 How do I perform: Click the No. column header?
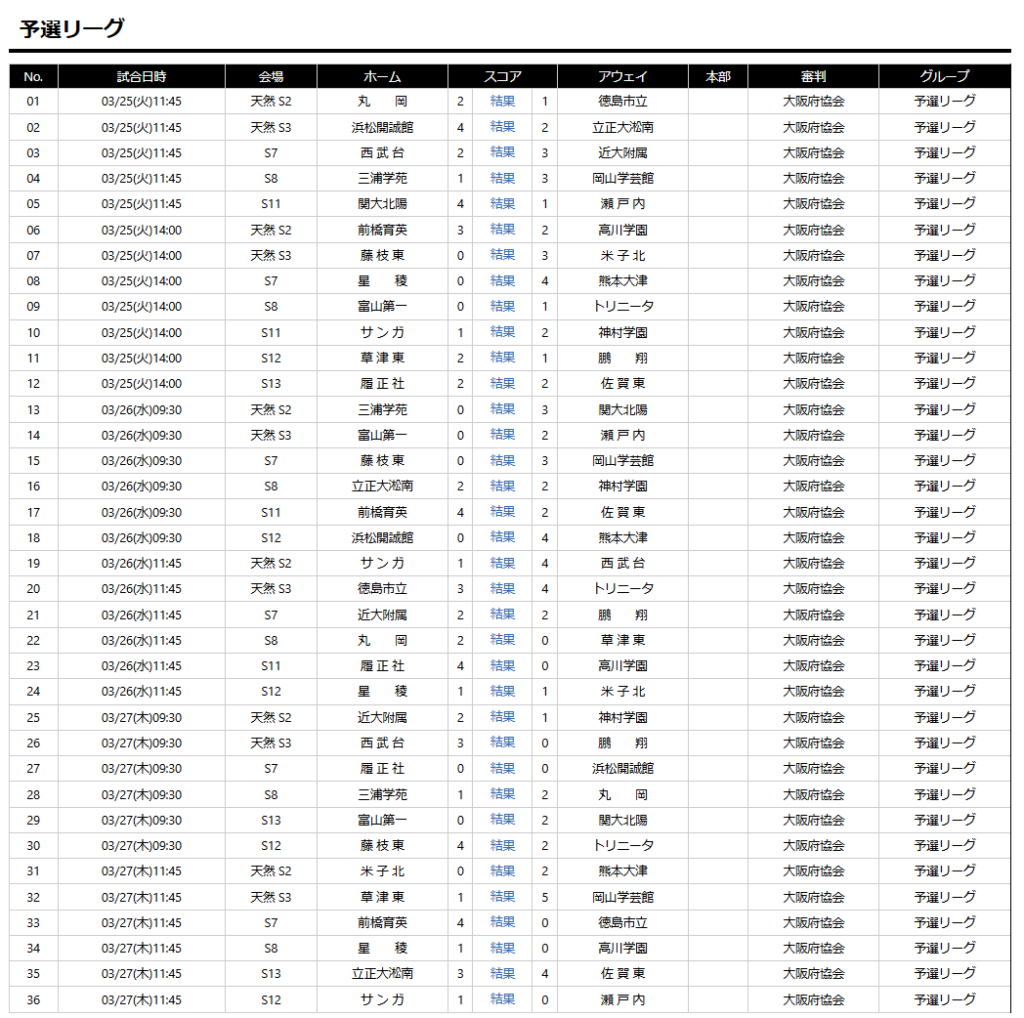tap(34, 76)
